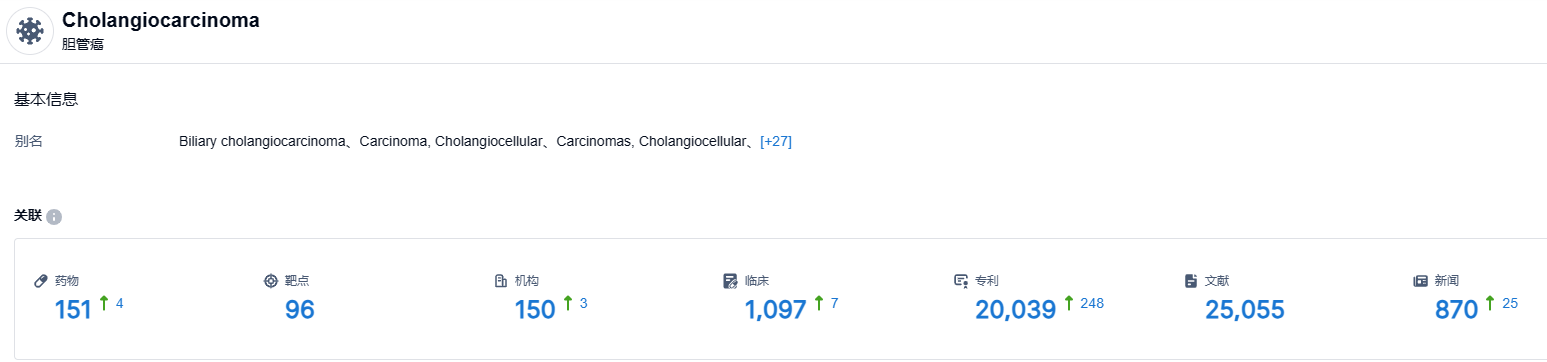The image size is (1547, 362).
Task: Open the 150 organizations count
Action: tap(535, 310)
